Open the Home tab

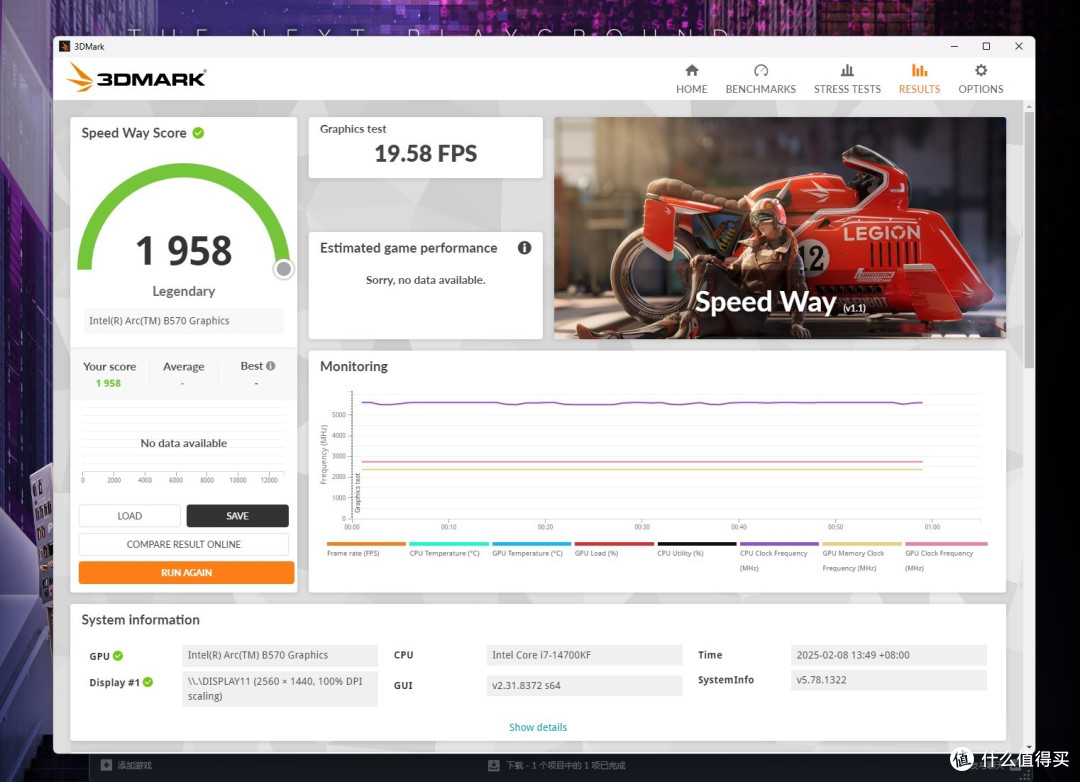coord(692,79)
